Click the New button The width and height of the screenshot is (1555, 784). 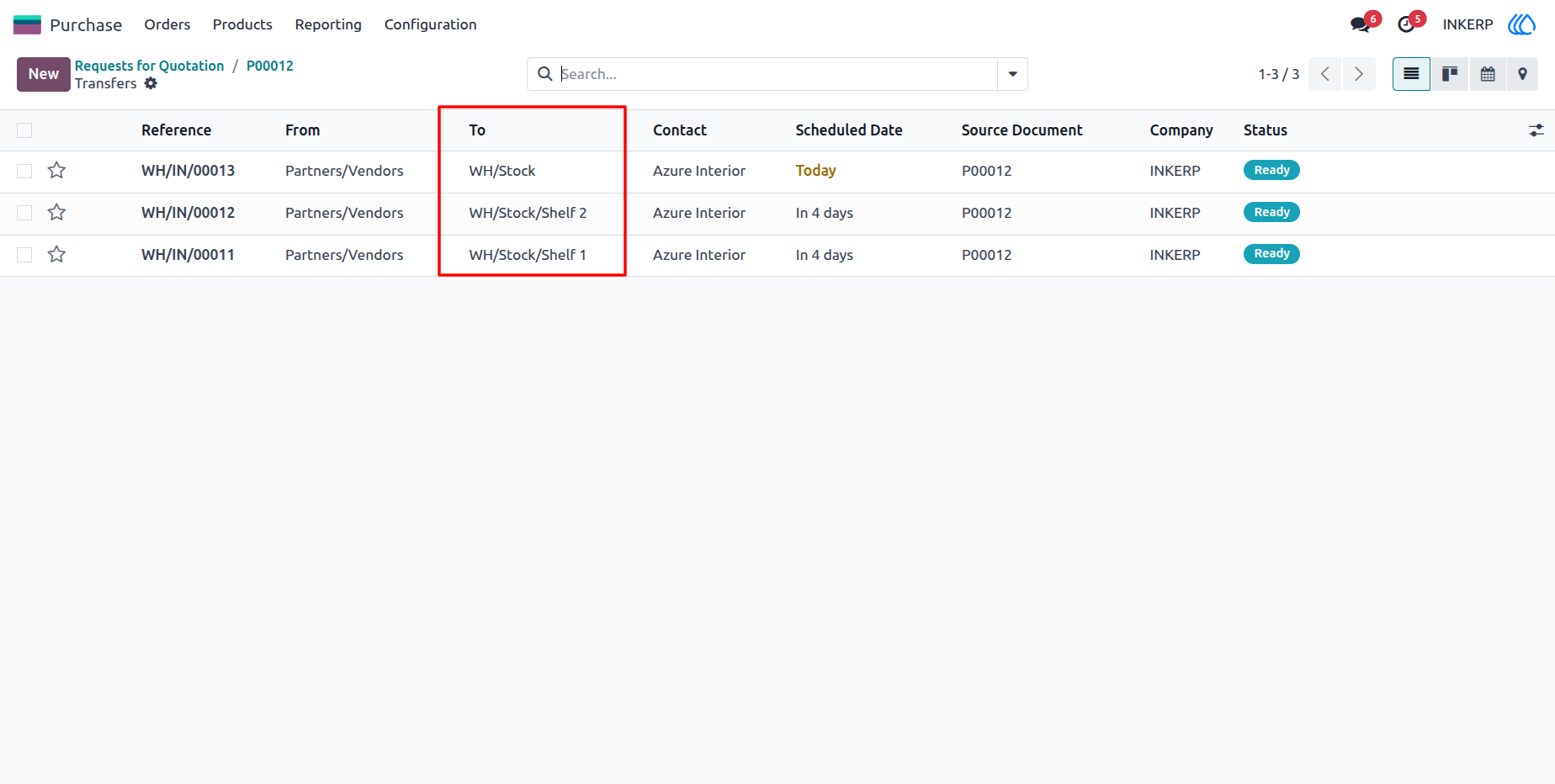point(44,74)
